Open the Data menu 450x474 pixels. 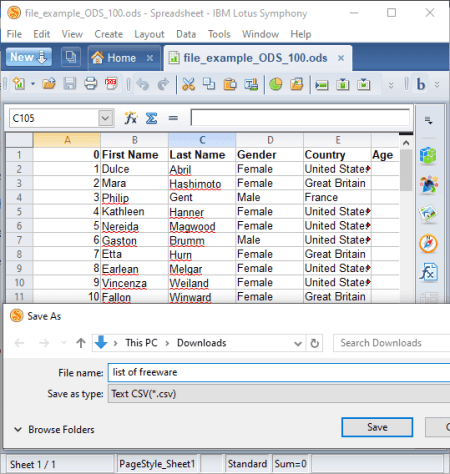point(186,34)
